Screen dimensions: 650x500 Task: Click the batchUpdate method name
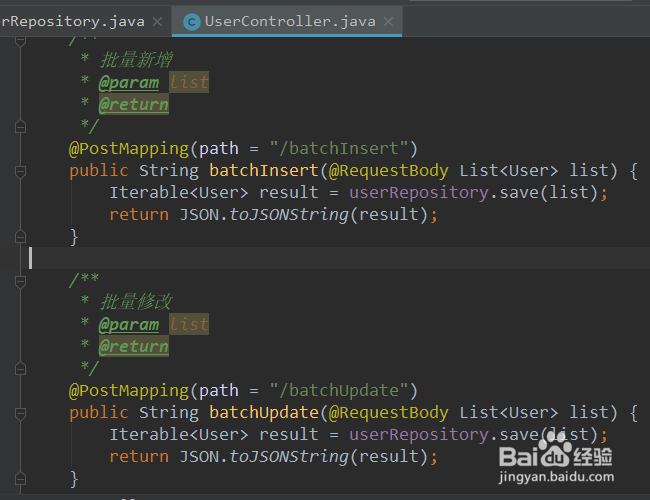point(264,413)
